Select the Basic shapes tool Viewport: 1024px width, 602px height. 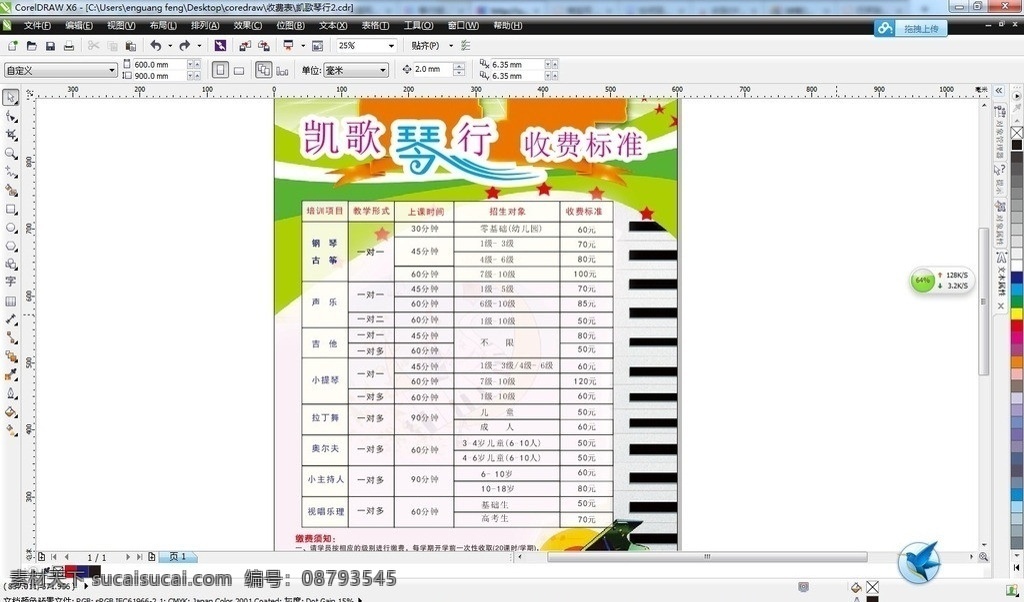pos(10,264)
